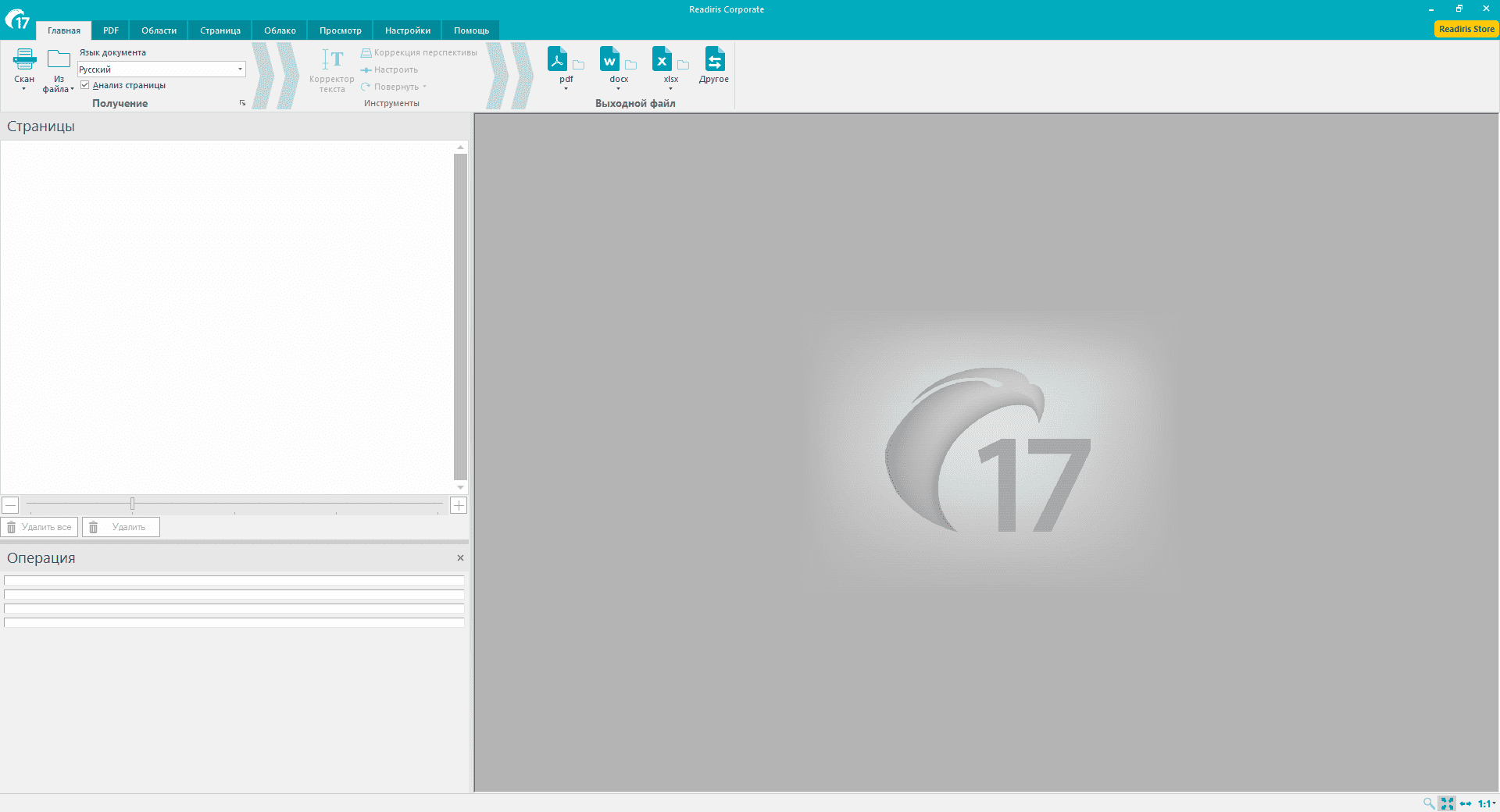Switch to the Страница tab

(x=220, y=30)
